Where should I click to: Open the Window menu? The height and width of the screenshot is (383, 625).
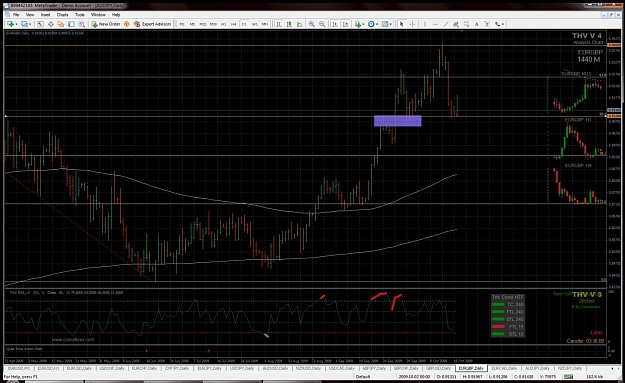(98, 14)
